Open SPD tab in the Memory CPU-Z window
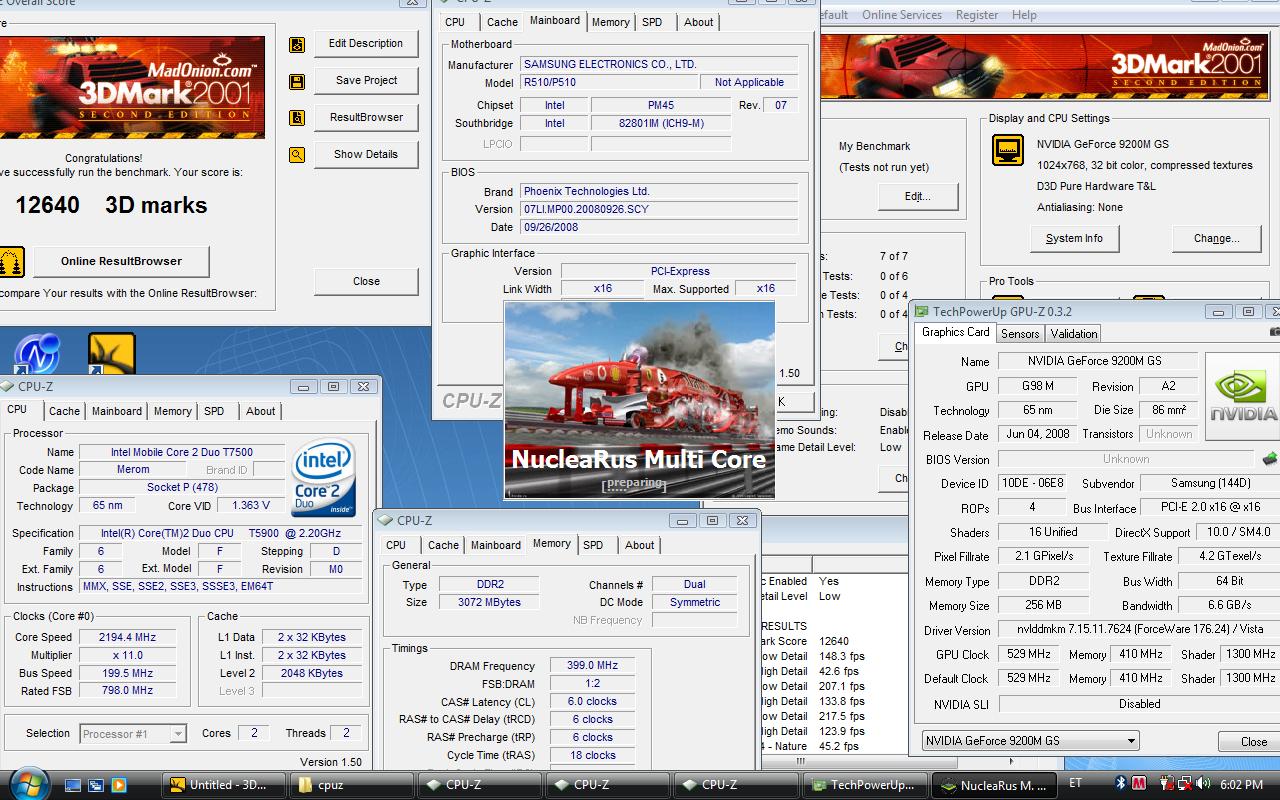The height and width of the screenshot is (800, 1280). 593,545
